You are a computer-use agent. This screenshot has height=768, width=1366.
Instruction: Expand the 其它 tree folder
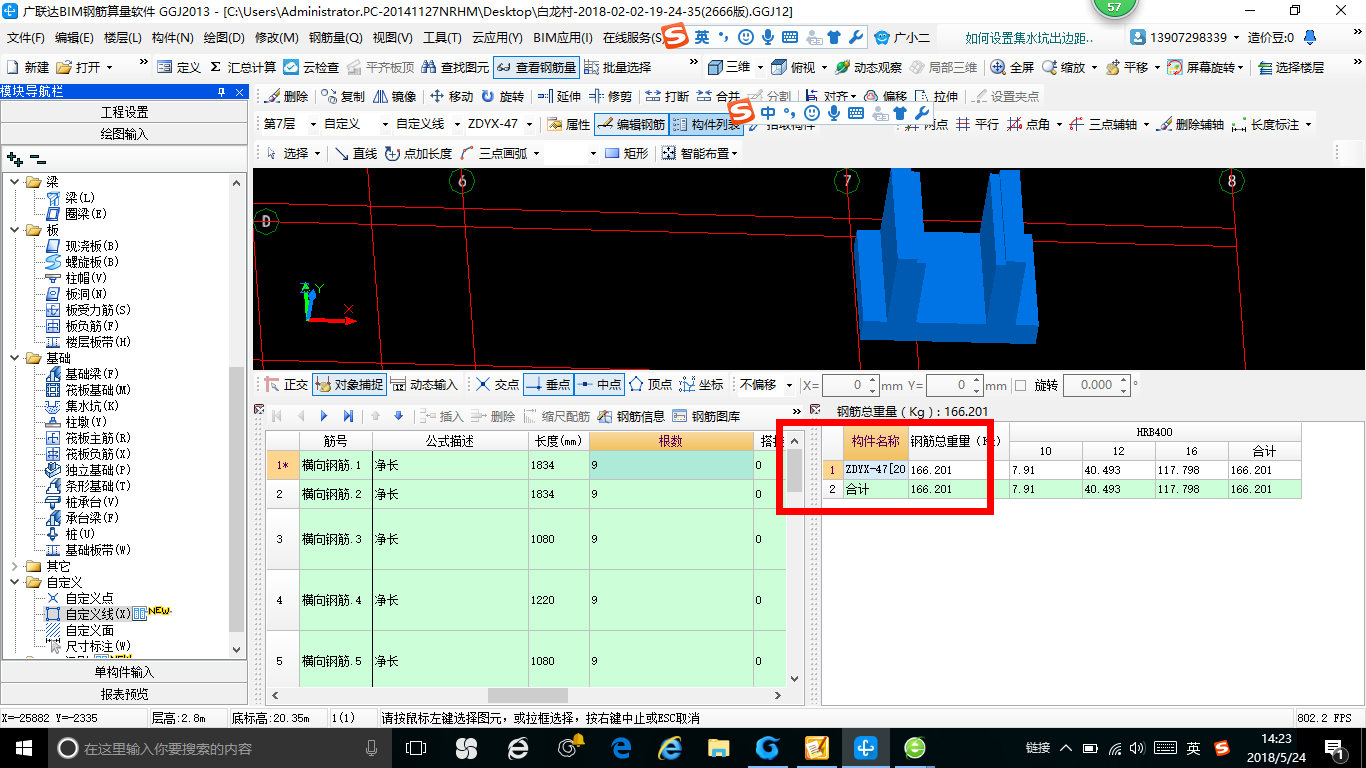click(x=15, y=566)
